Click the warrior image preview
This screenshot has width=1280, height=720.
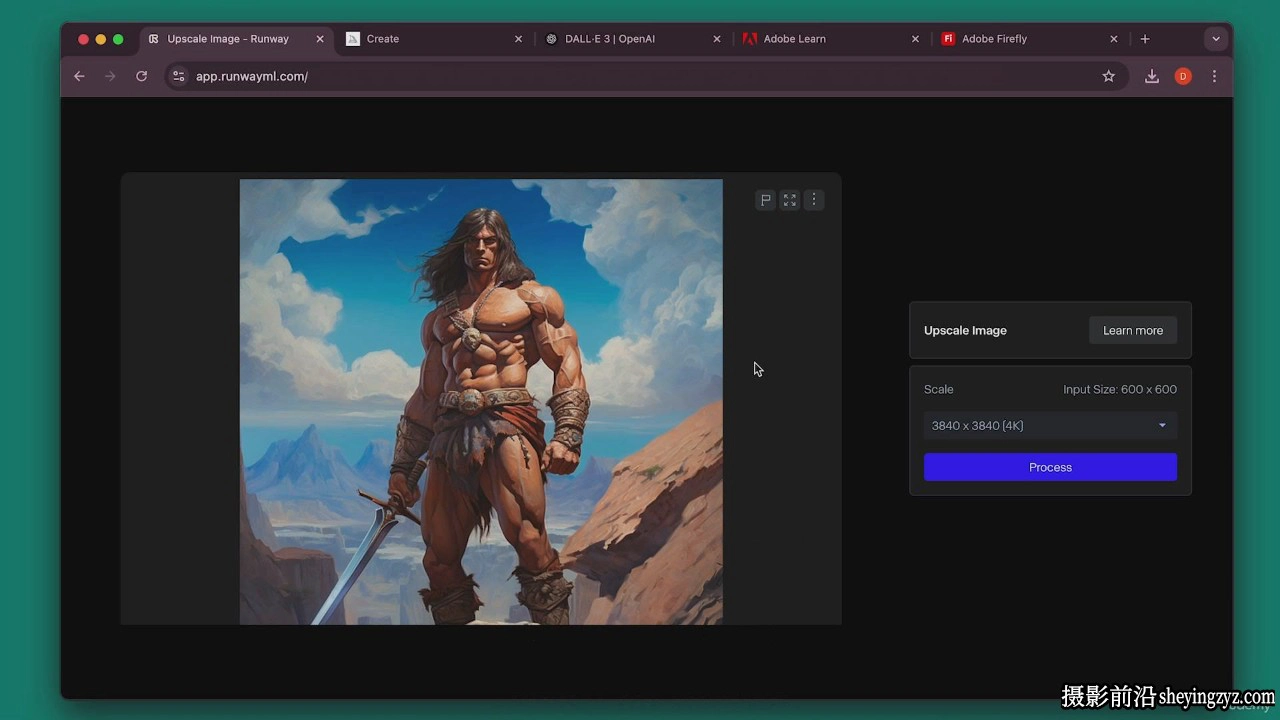[481, 402]
